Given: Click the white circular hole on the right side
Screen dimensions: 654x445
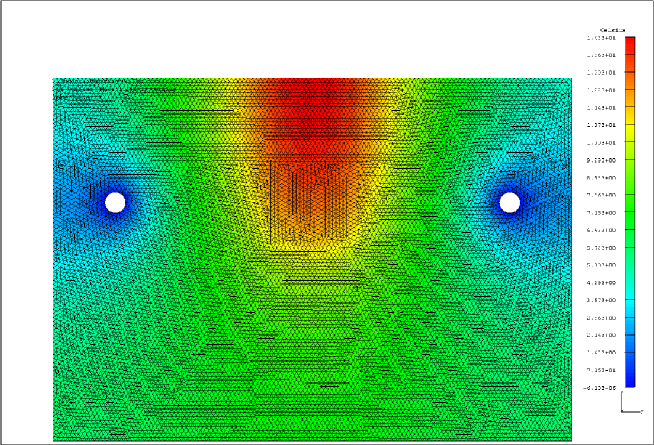Looking at the screenshot, I should tap(509, 203).
